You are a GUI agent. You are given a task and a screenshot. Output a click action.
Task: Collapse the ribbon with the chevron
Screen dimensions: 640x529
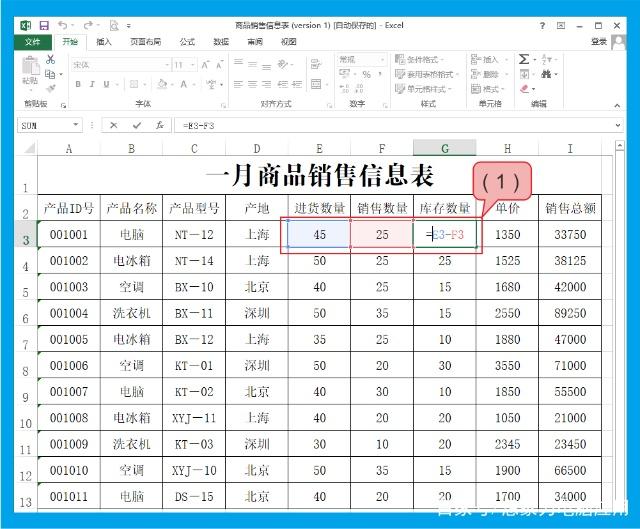click(617, 105)
